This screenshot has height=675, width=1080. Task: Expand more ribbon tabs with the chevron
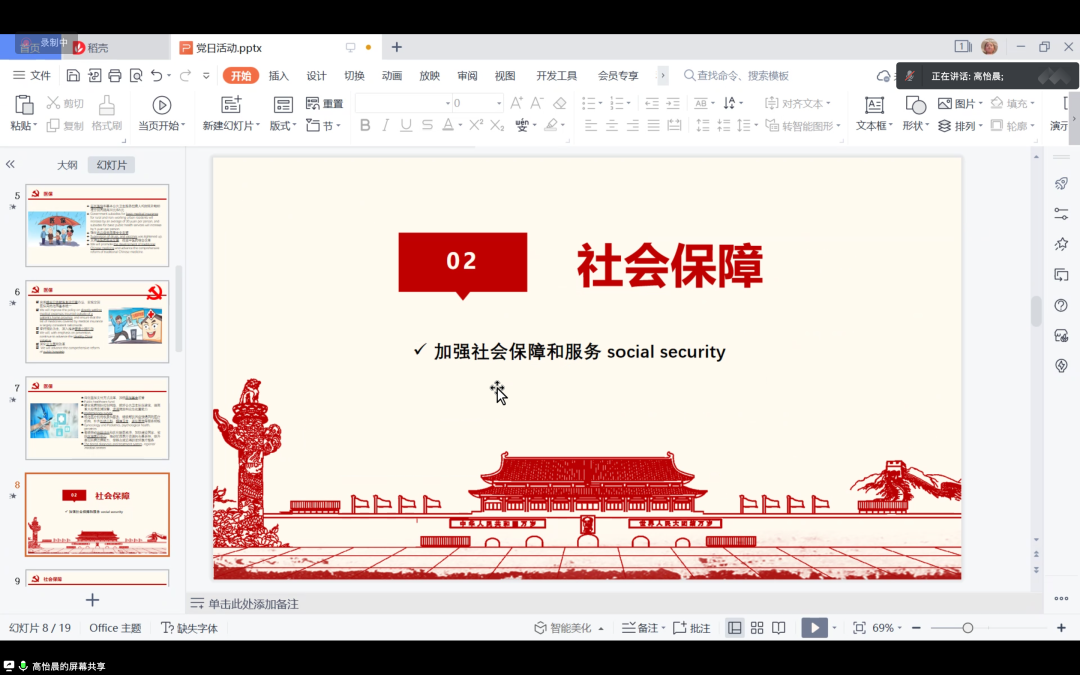pos(663,75)
